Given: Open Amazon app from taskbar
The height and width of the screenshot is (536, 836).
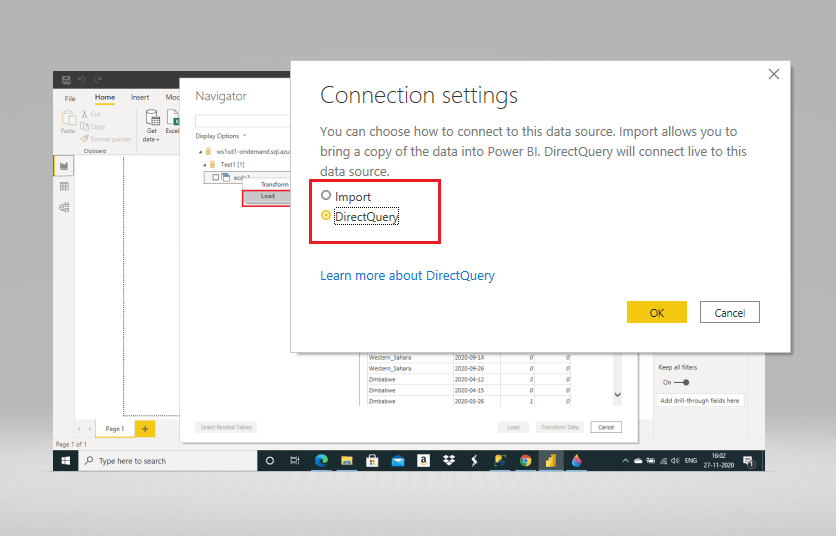Looking at the screenshot, I should click(x=423, y=461).
